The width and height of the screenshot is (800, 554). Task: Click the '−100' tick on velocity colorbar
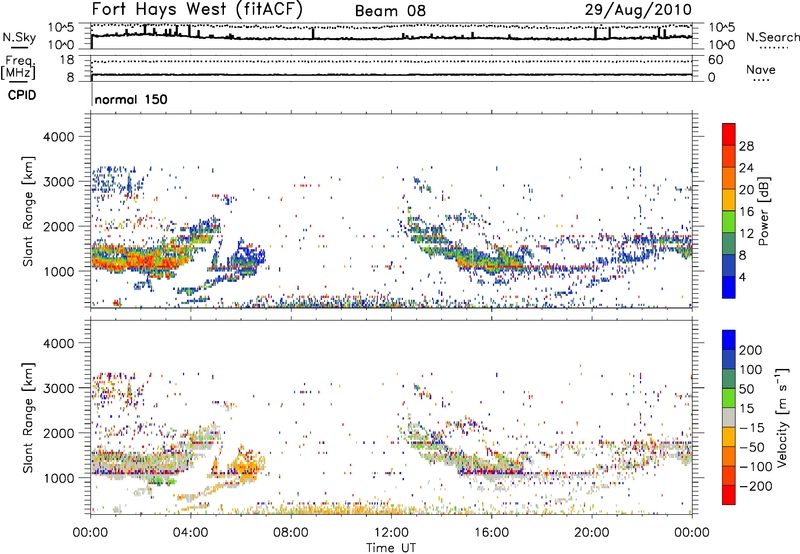755,467
